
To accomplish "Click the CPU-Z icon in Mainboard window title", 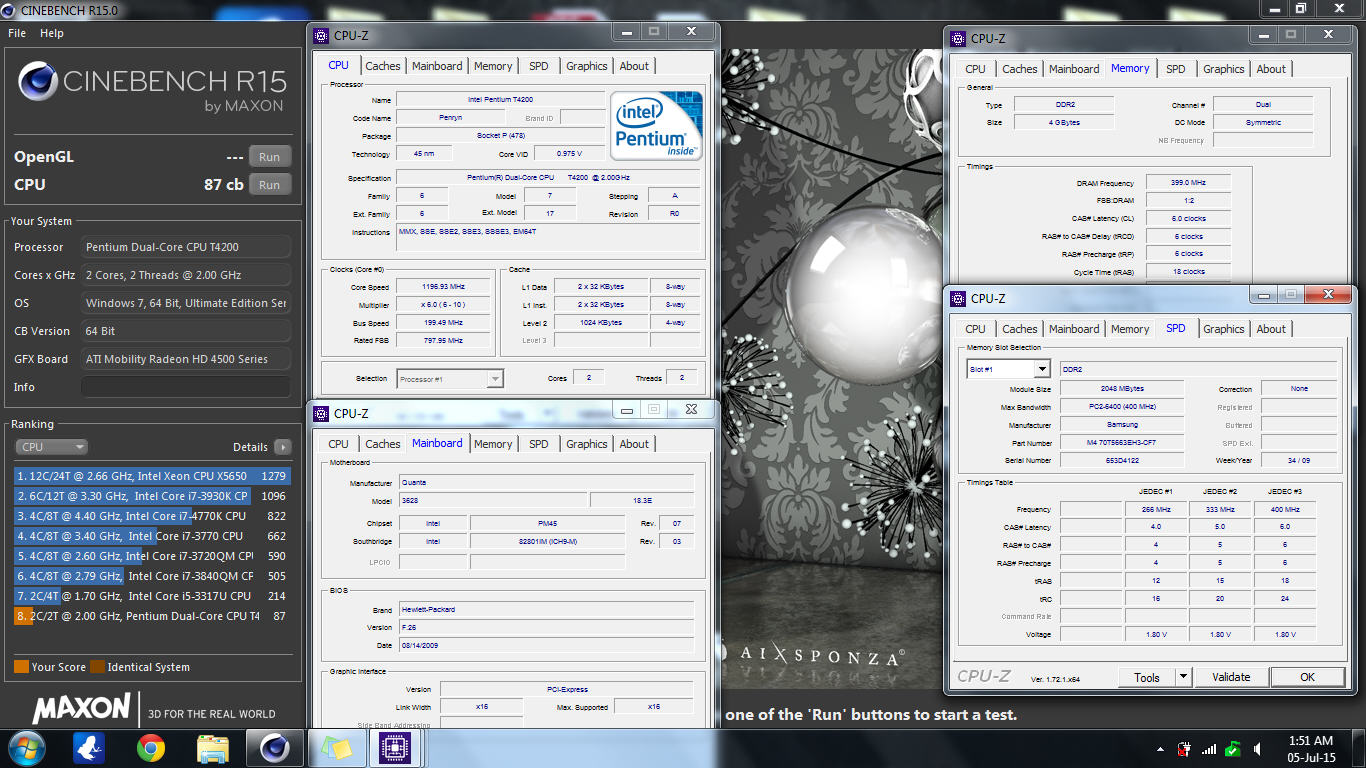I will 321,413.
